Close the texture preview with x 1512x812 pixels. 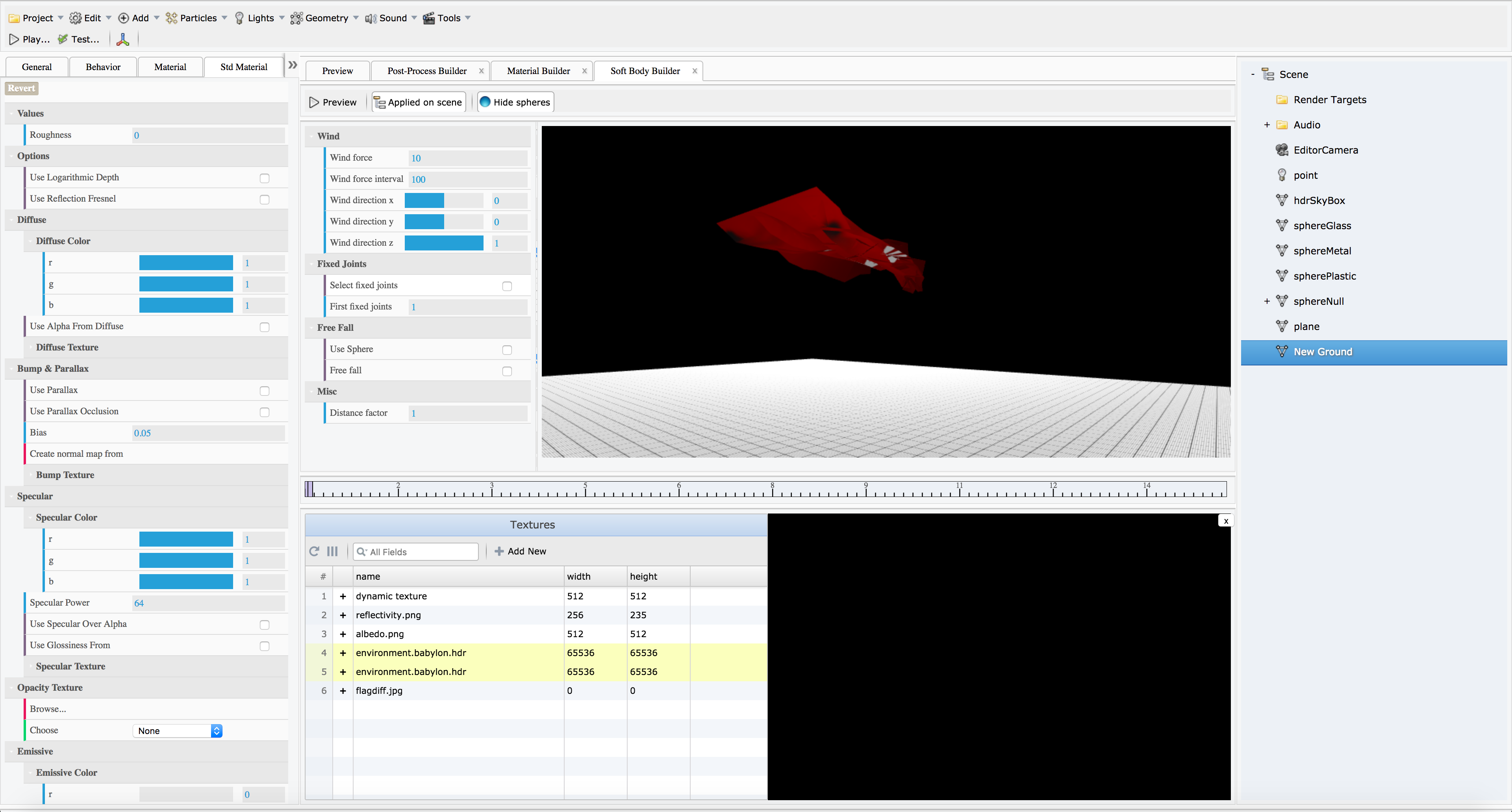[1226, 521]
